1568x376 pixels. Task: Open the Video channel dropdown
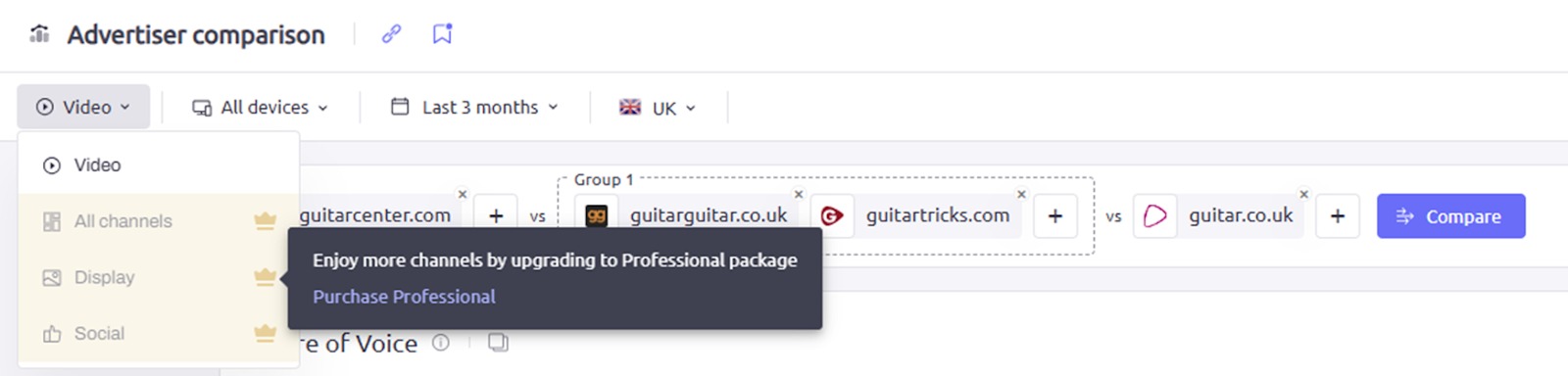(83, 107)
